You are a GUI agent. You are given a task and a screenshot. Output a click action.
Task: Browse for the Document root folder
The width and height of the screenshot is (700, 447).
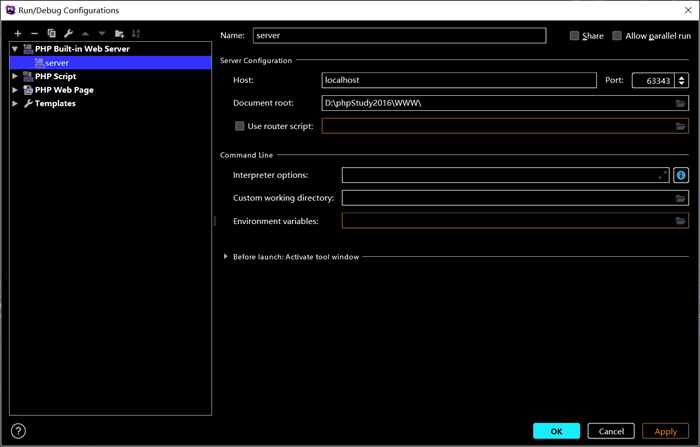click(680, 103)
